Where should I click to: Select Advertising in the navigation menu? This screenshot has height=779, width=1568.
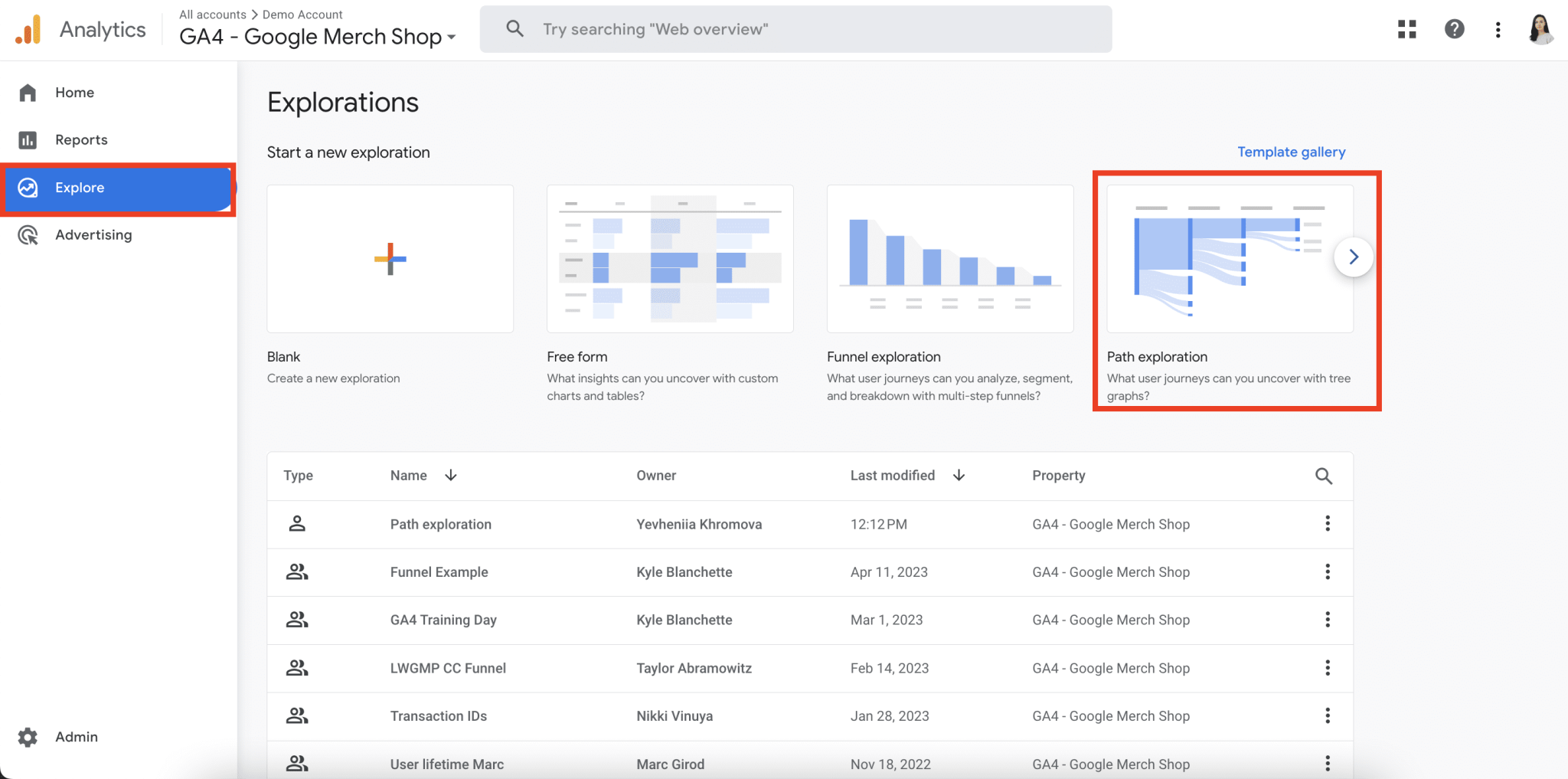click(94, 234)
